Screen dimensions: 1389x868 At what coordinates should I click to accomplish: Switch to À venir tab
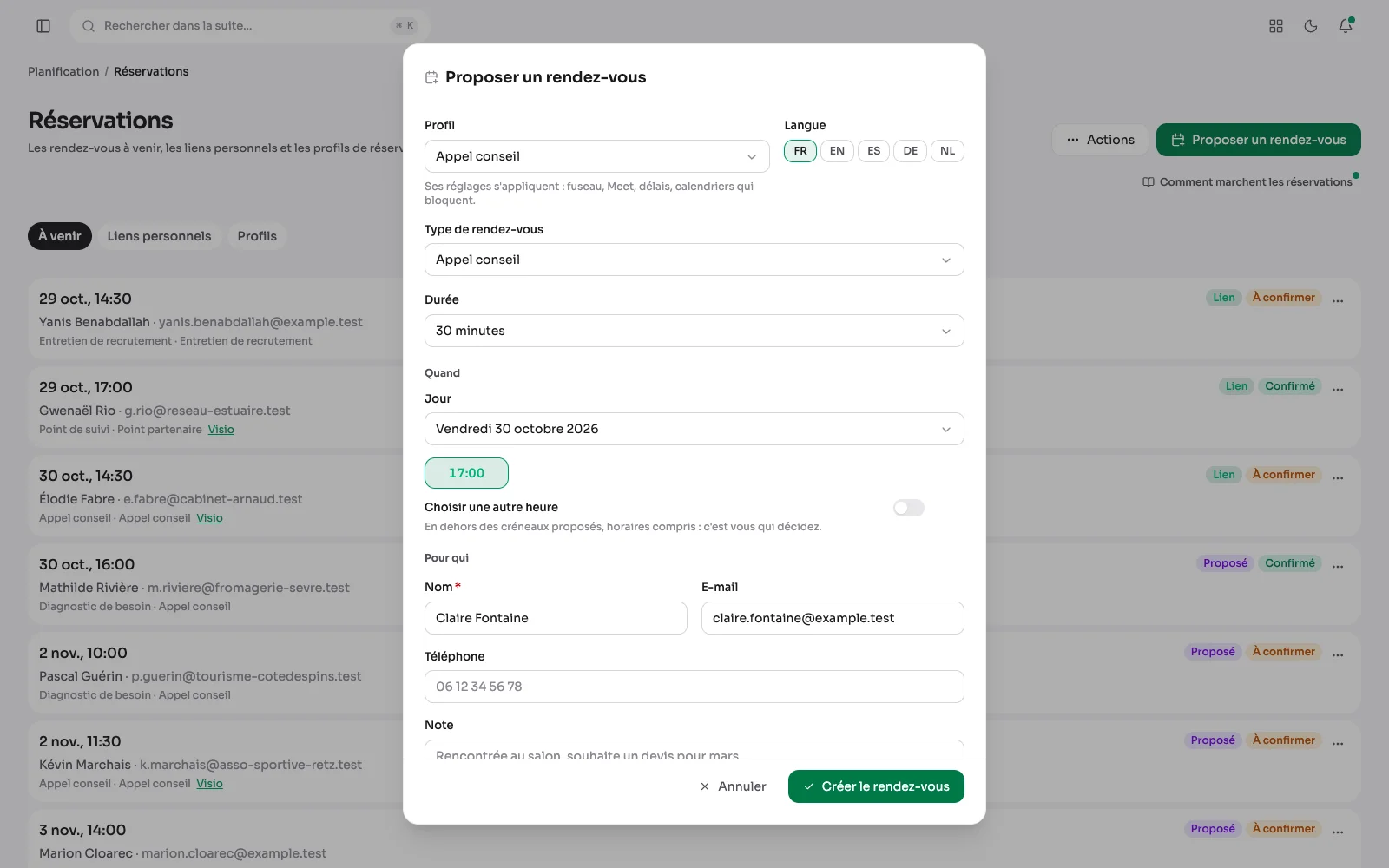coord(60,236)
